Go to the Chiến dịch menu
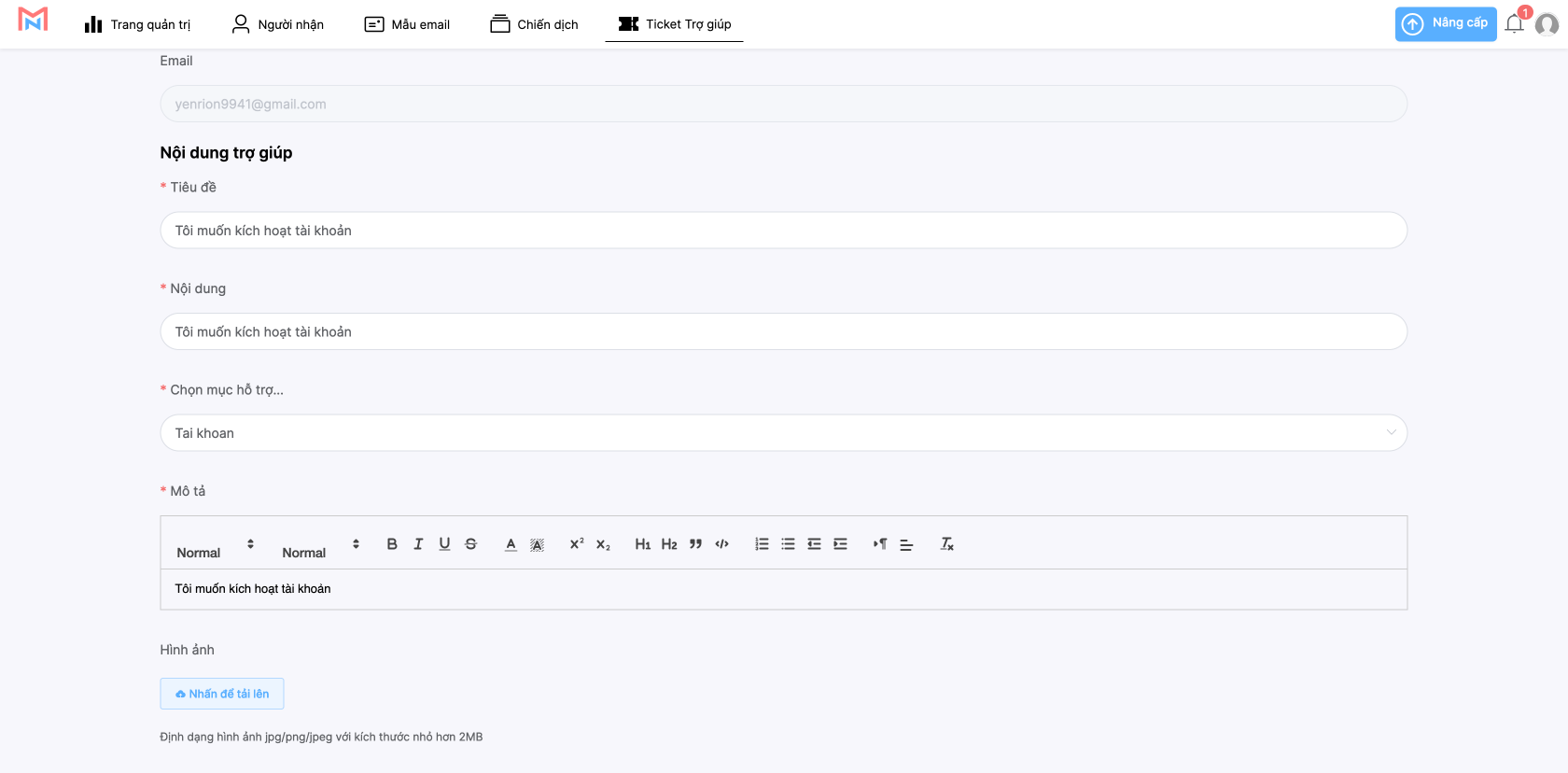The width and height of the screenshot is (1568, 773). coord(534,24)
